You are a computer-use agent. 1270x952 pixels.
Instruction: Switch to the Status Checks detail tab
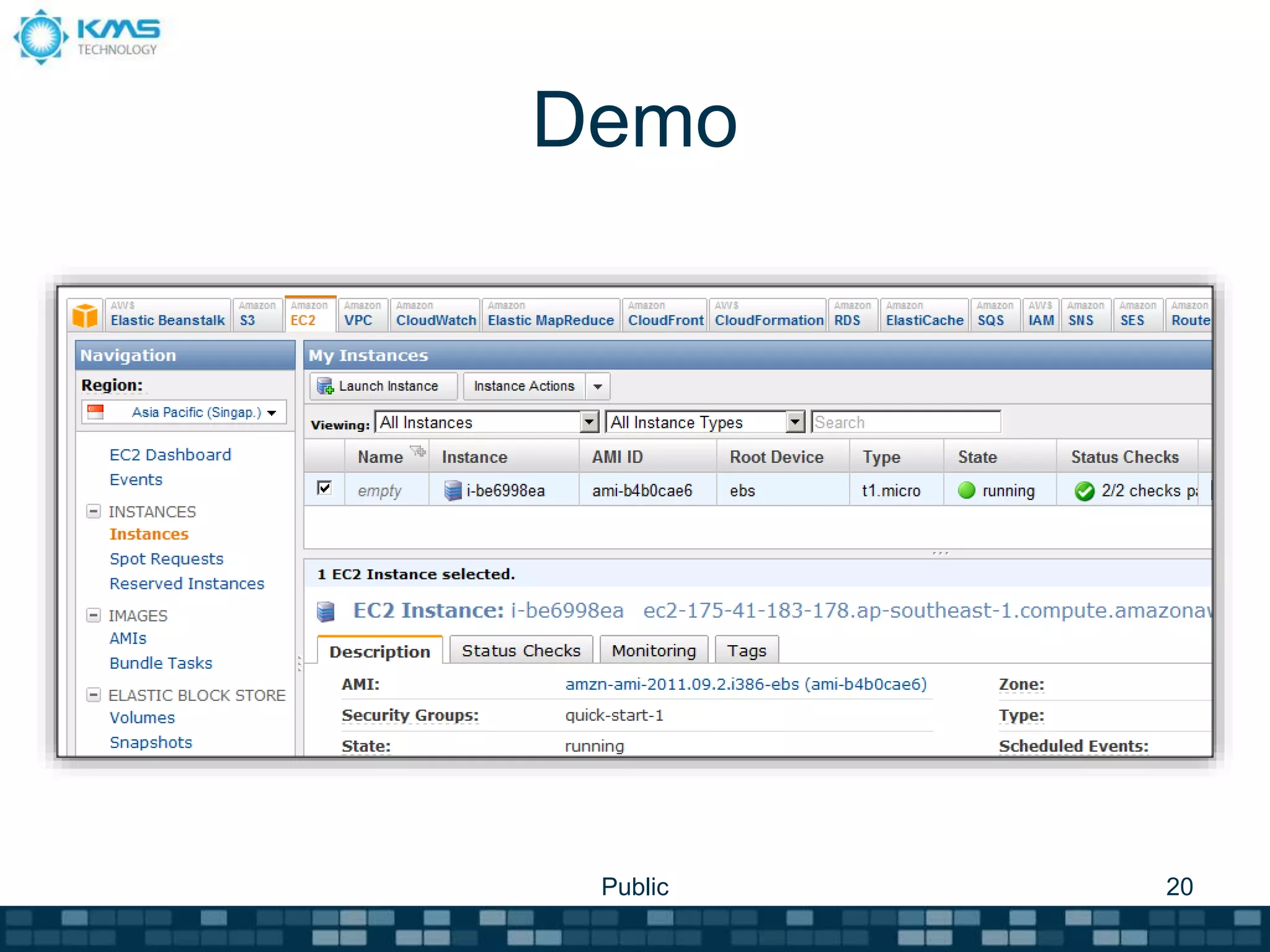[521, 650]
